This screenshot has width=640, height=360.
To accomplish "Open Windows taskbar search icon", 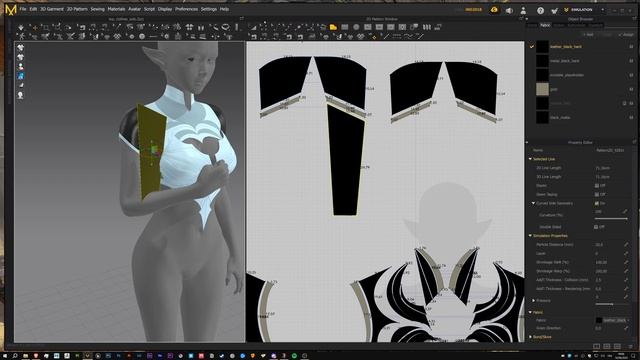I will [15, 356].
